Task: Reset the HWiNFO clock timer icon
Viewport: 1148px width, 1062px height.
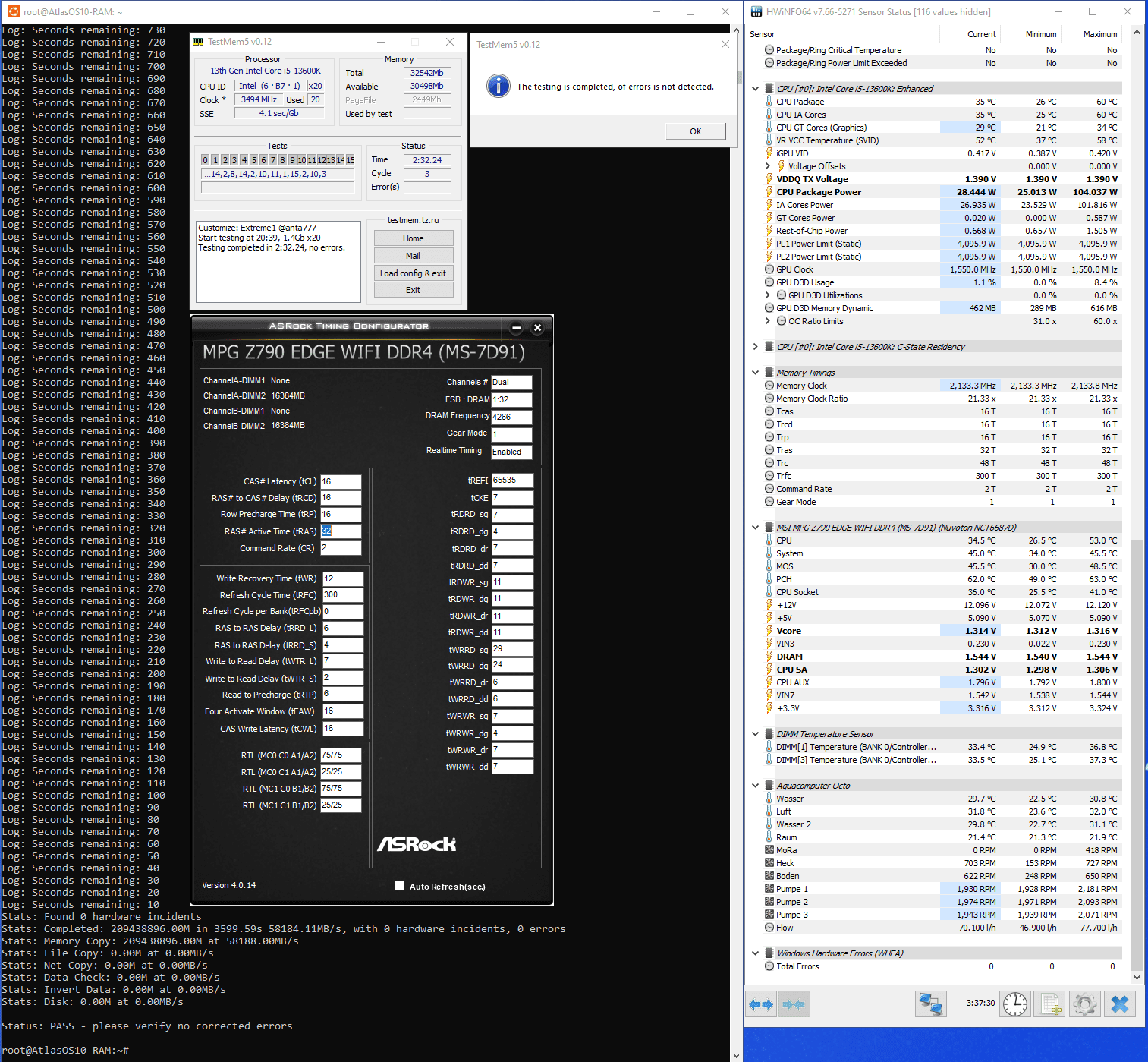Action: pos(1014,1004)
